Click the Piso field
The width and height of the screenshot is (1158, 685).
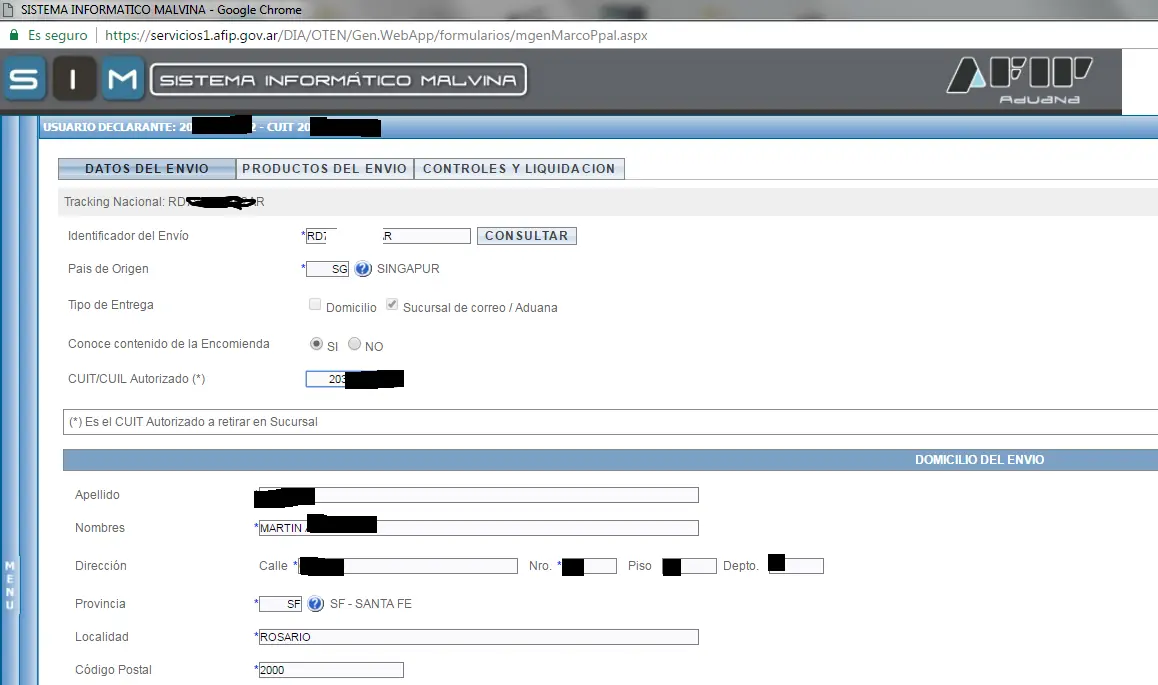point(690,566)
